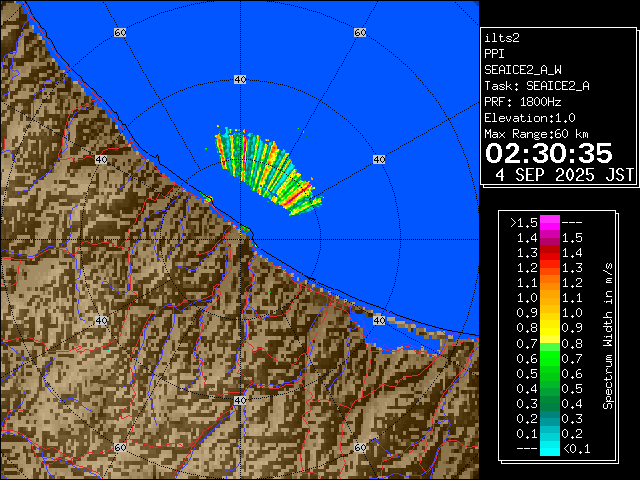Image resolution: width=640 pixels, height=480 pixels.
Task: Click the magenta >1.5 legend swatch
Action: pos(549,222)
